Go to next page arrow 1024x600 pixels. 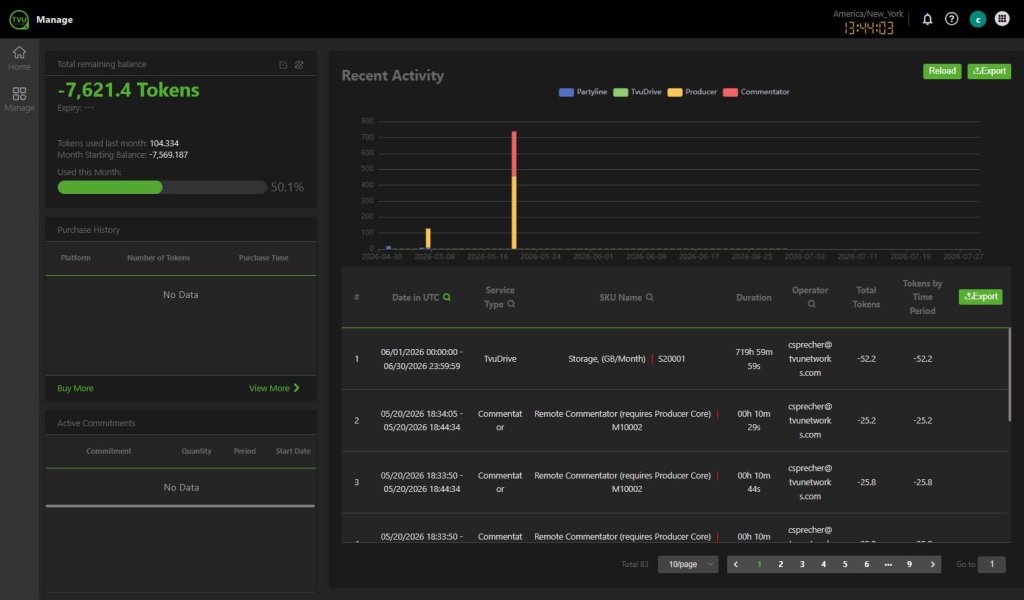tap(932, 564)
